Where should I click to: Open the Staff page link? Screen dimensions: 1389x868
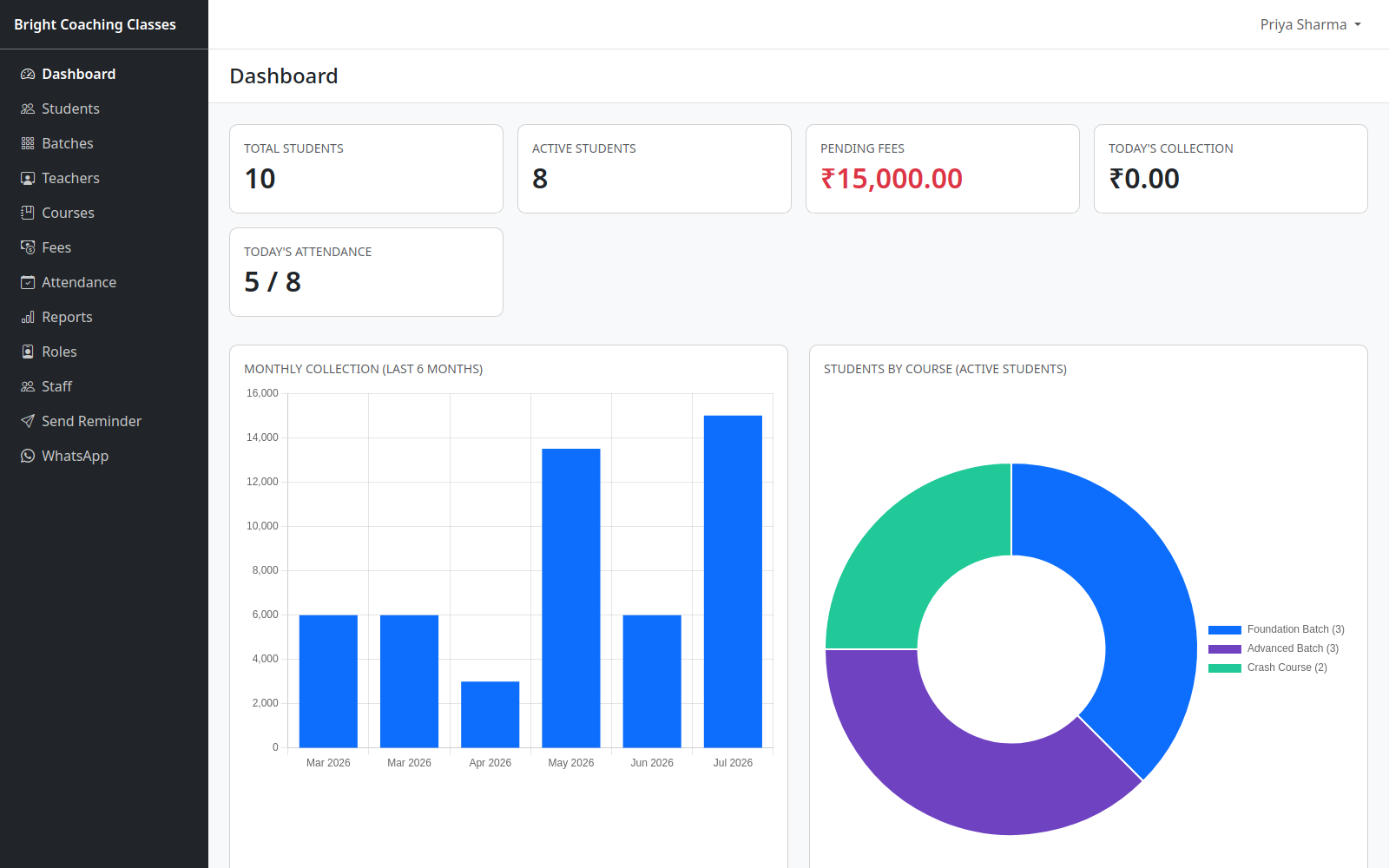[x=104, y=386]
